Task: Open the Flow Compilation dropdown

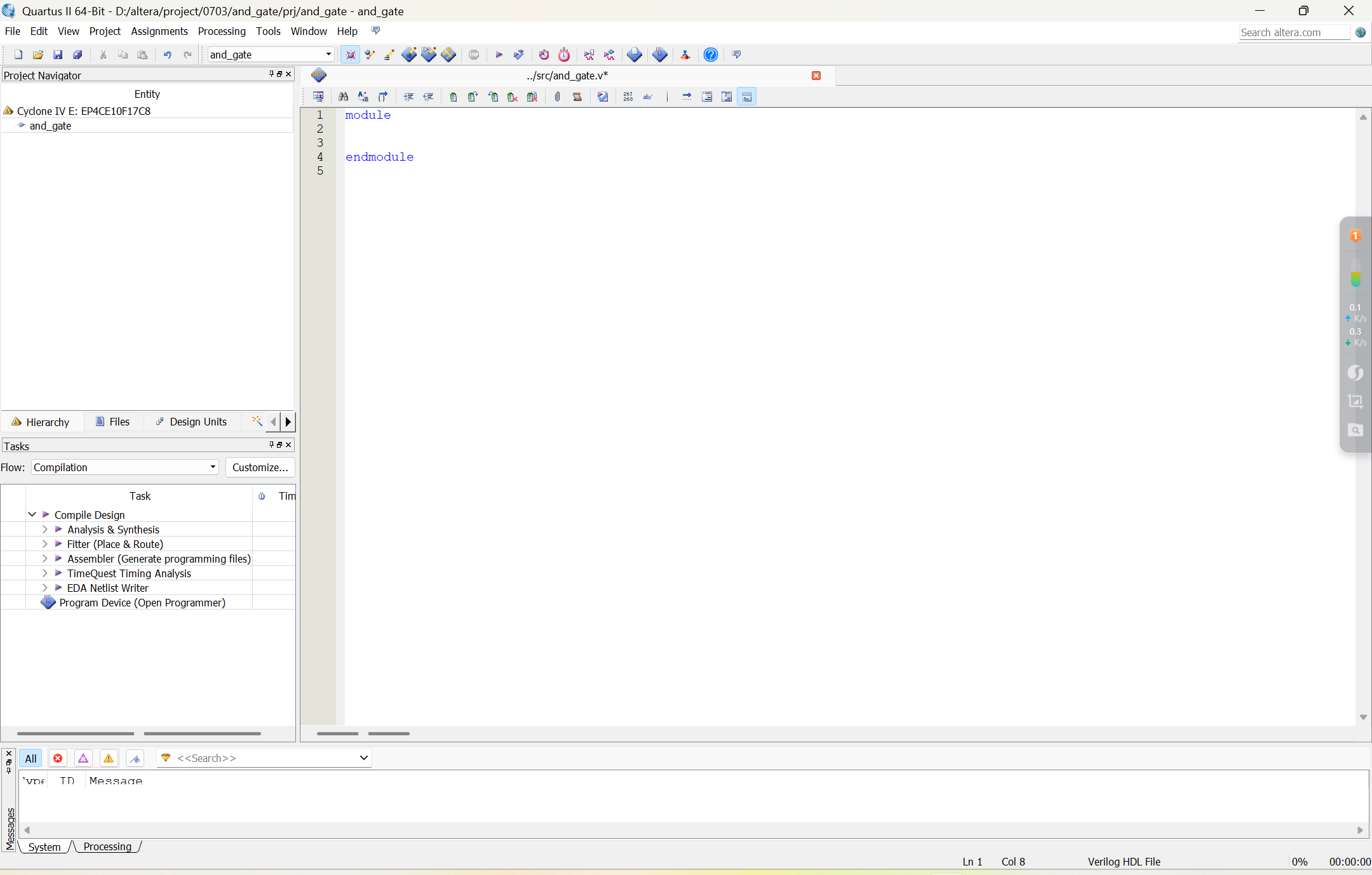Action: 124,467
